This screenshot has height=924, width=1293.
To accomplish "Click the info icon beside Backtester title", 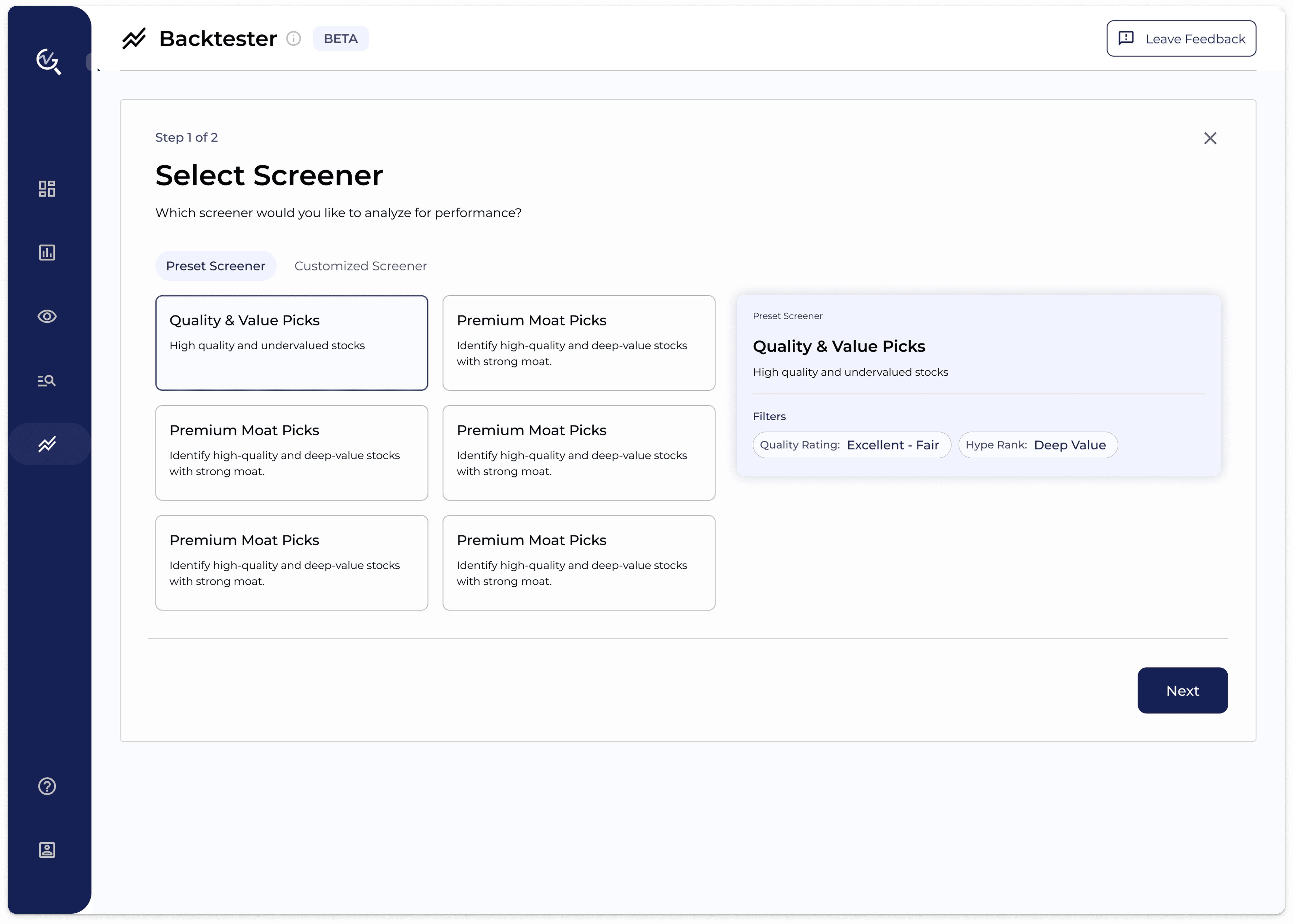I will [x=294, y=39].
